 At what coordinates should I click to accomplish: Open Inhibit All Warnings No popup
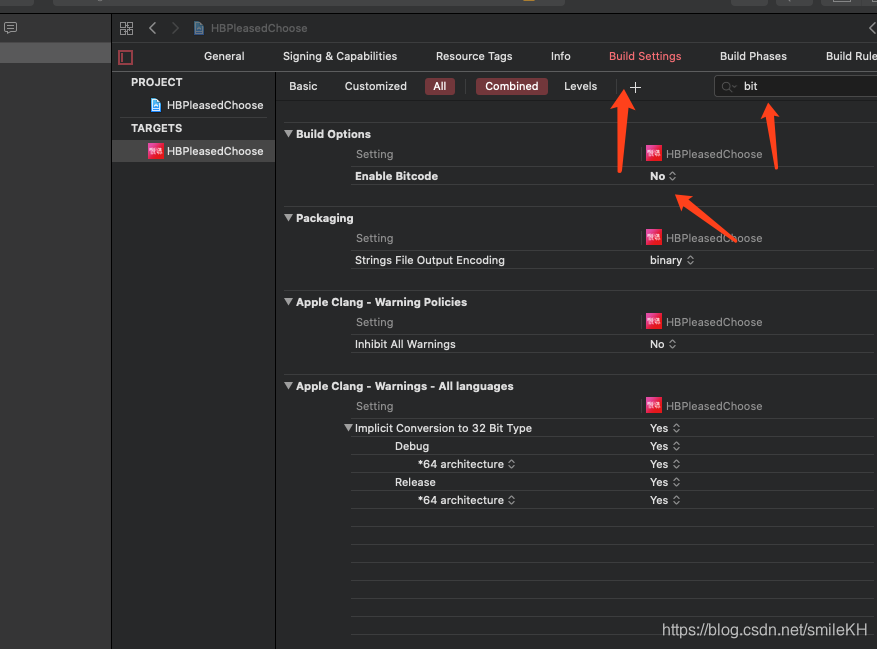663,344
